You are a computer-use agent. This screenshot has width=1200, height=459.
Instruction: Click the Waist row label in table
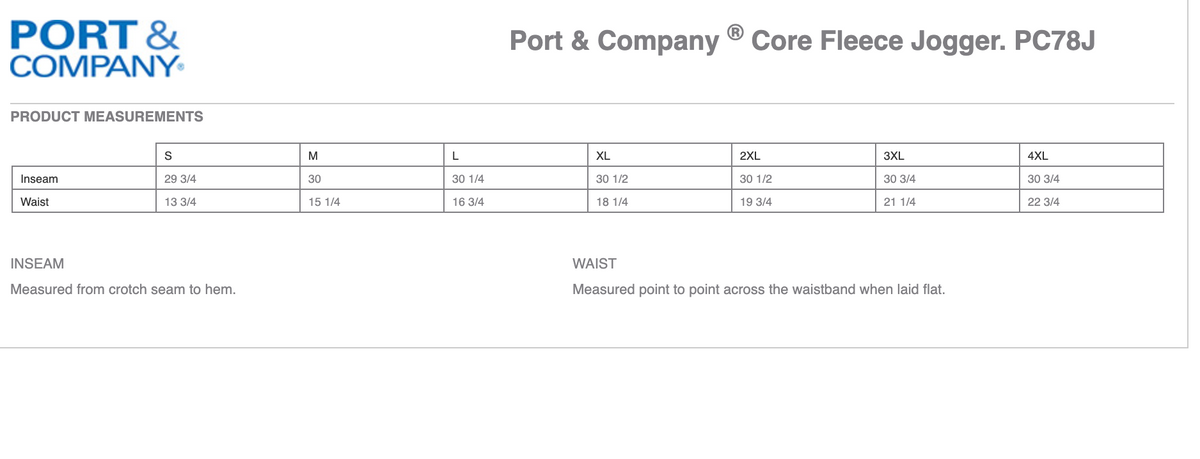click(35, 201)
